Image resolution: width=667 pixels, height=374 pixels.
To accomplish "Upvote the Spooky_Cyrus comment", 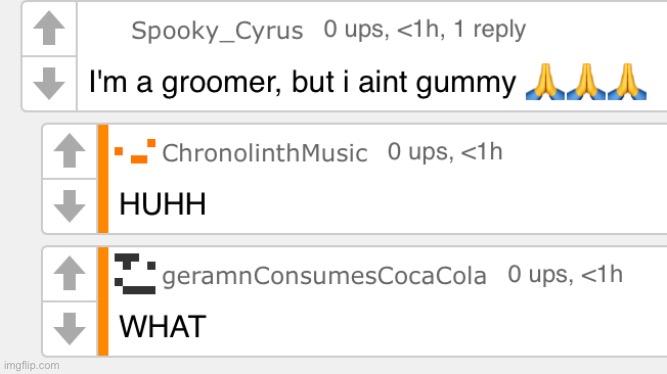I will pos(49,28).
